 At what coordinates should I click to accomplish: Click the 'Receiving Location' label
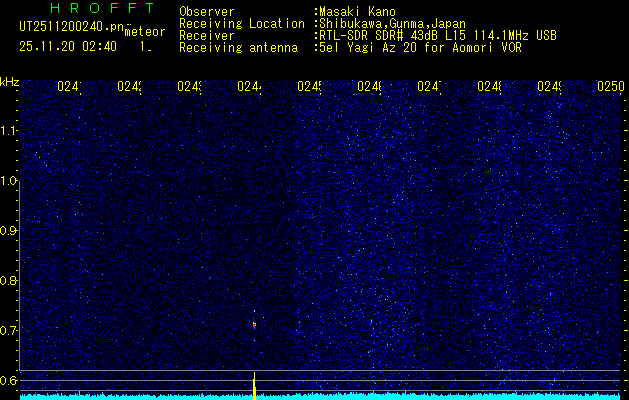pyautogui.click(x=242, y=24)
